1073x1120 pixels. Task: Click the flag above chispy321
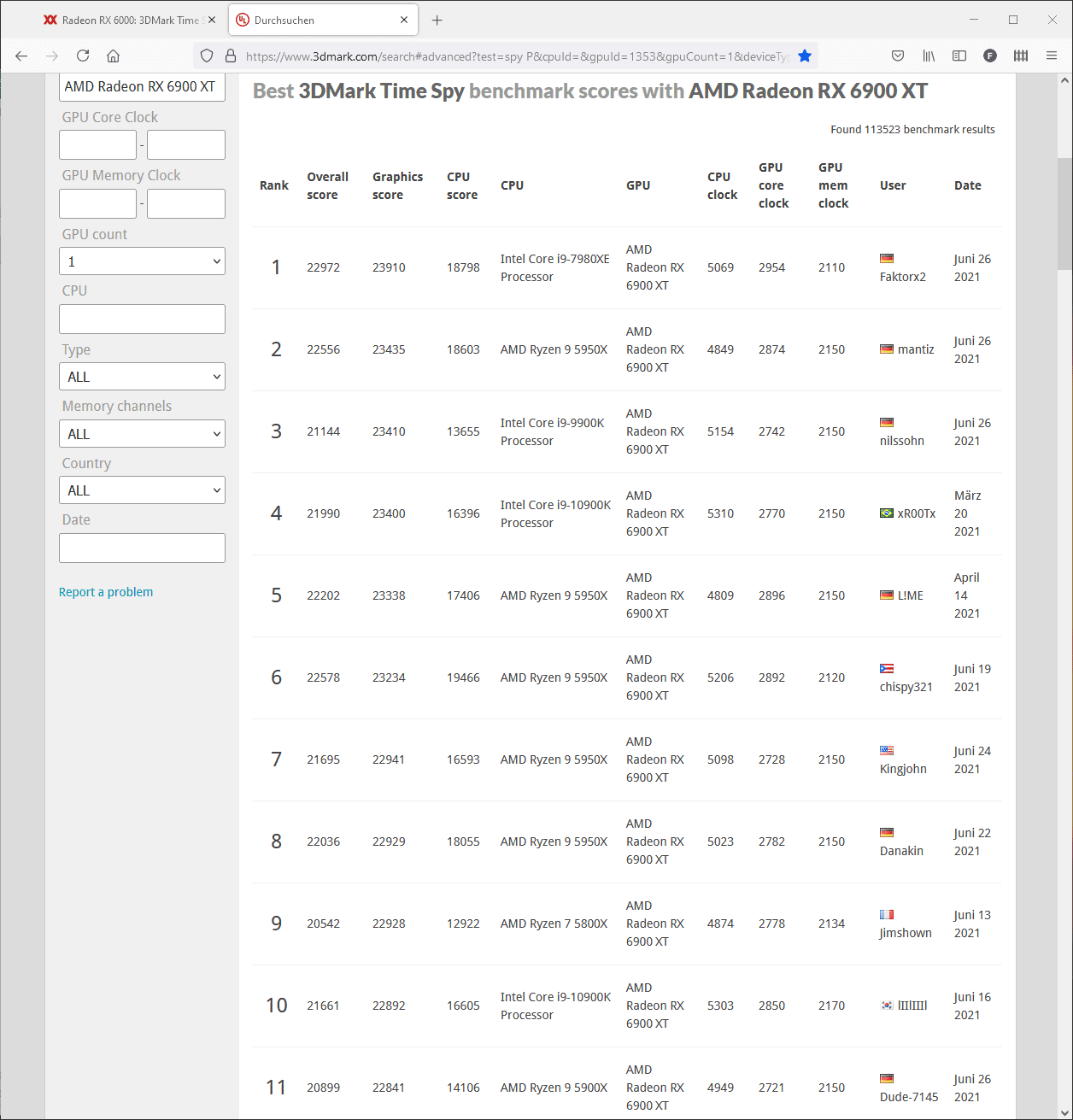[x=887, y=668]
